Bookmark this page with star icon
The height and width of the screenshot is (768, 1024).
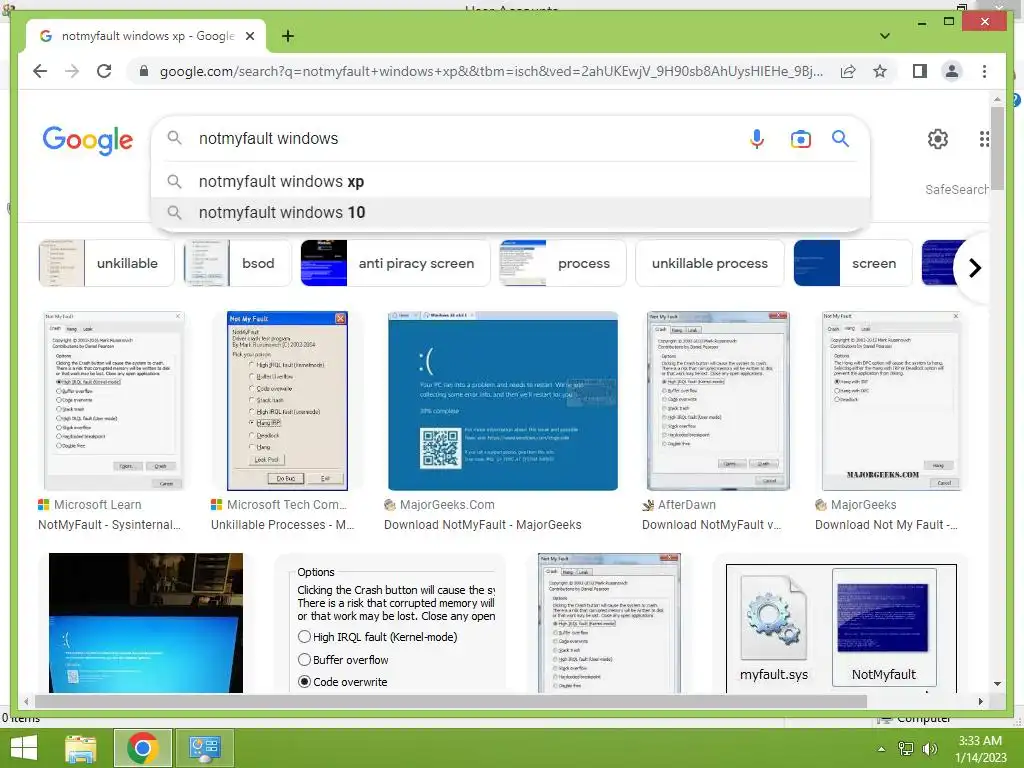(x=880, y=71)
